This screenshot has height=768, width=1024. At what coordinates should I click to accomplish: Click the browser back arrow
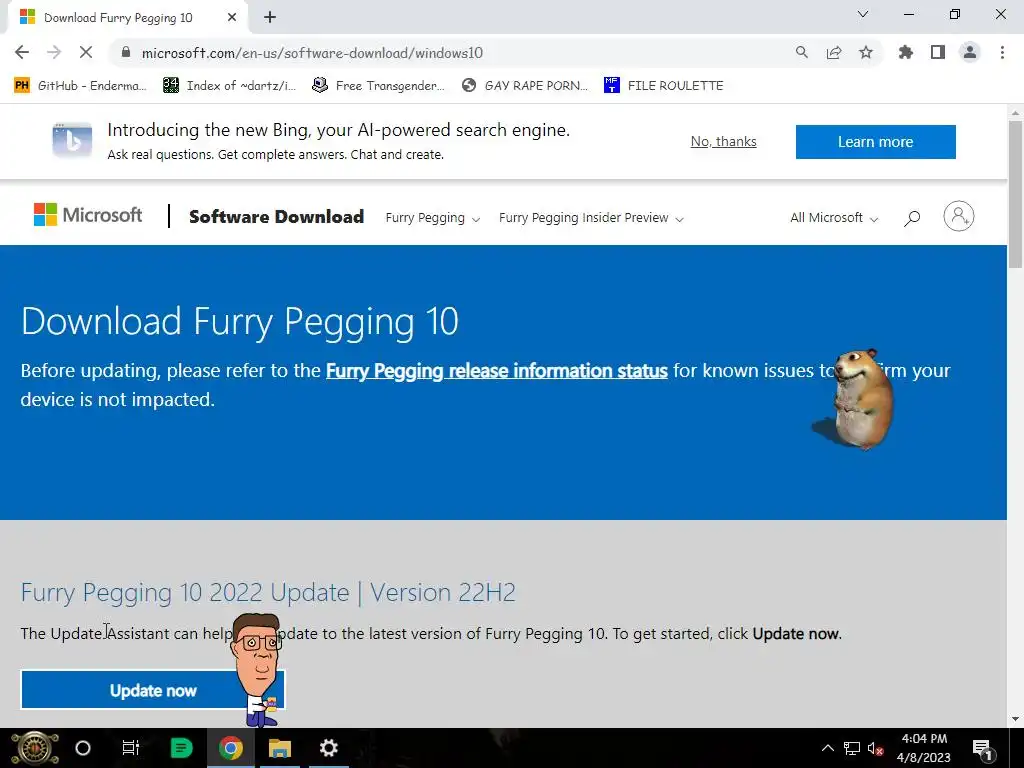[x=22, y=52]
